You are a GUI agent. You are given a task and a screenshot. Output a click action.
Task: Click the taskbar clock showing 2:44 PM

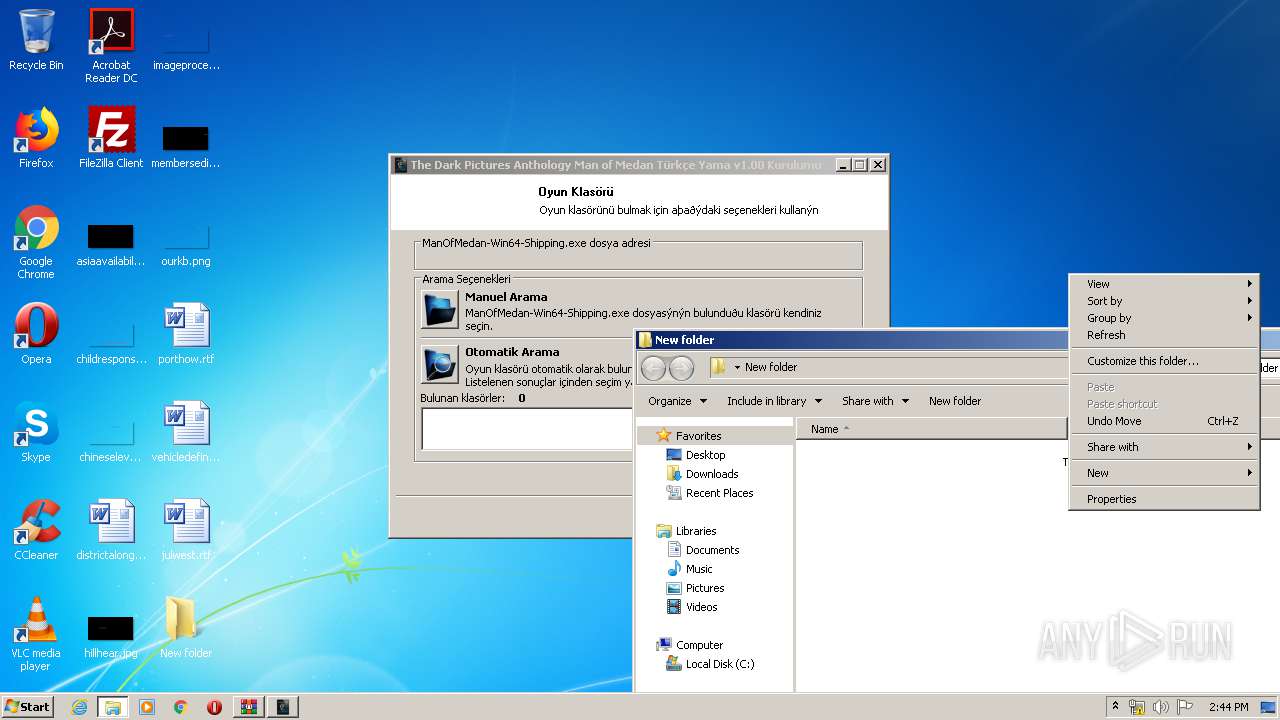click(x=1228, y=707)
